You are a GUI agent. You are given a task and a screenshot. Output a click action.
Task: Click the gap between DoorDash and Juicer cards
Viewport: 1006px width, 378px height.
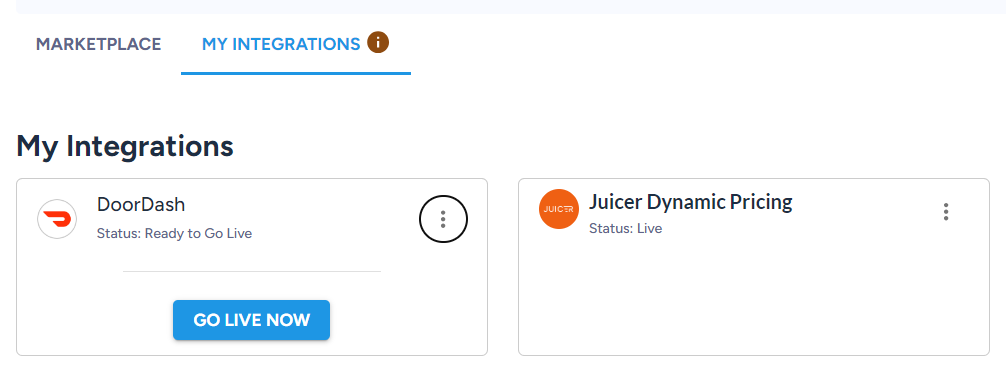[503, 267]
